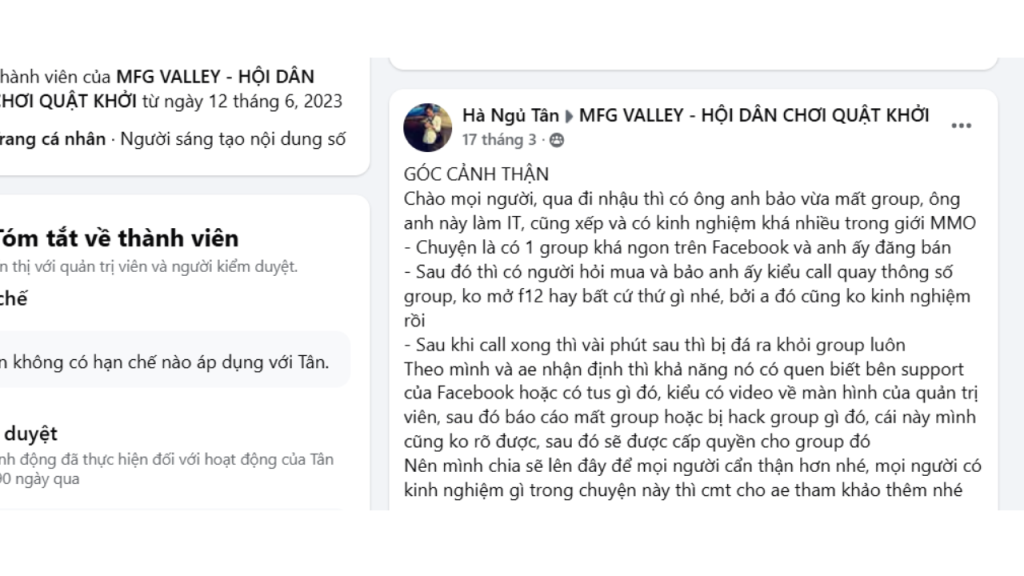Open the post's three-dot options menu
The height and width of the screenshot is (576, 1024).
click(960, 126)
